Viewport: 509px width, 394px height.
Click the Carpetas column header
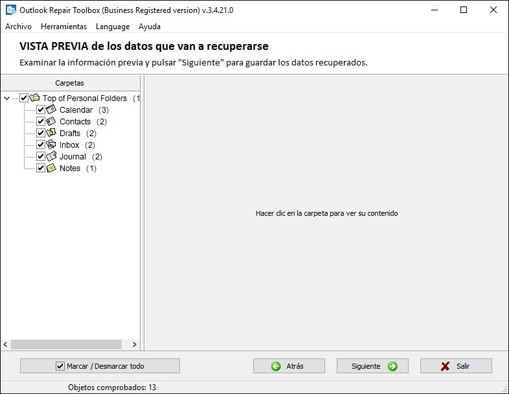pyautogui.click(x=70, y=83)
